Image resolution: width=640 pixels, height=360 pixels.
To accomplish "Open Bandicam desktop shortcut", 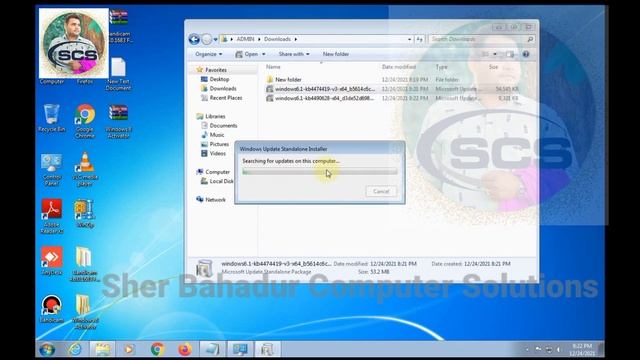I will pyautogui.click(x=51, y=309).
